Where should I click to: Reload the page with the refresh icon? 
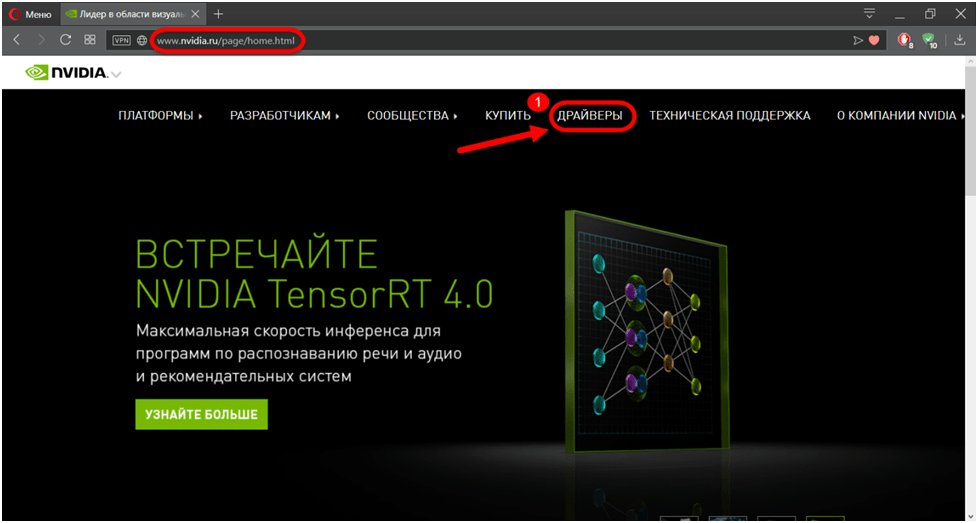65,40
